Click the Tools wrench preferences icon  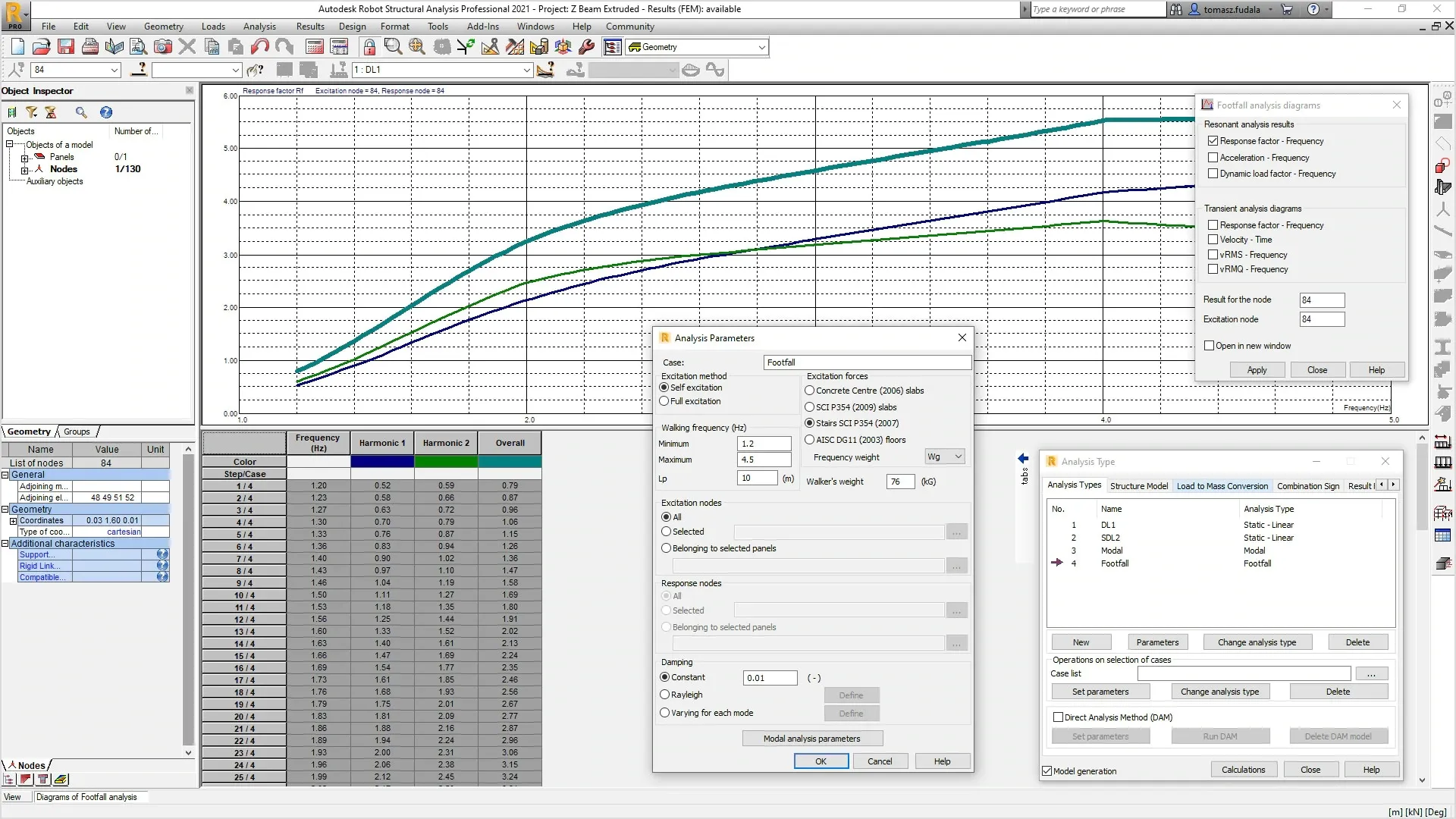586,47
